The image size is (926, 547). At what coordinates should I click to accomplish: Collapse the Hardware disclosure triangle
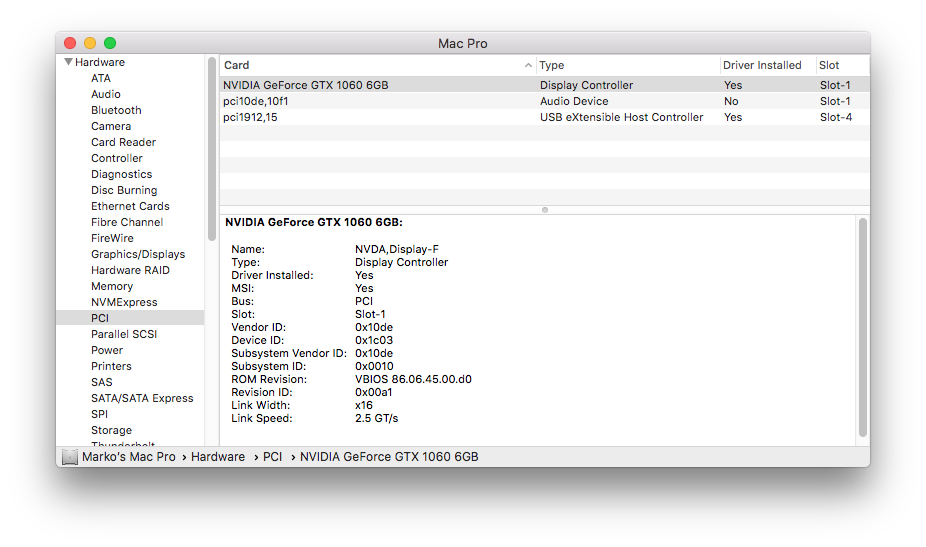click(x=69, y=62)
